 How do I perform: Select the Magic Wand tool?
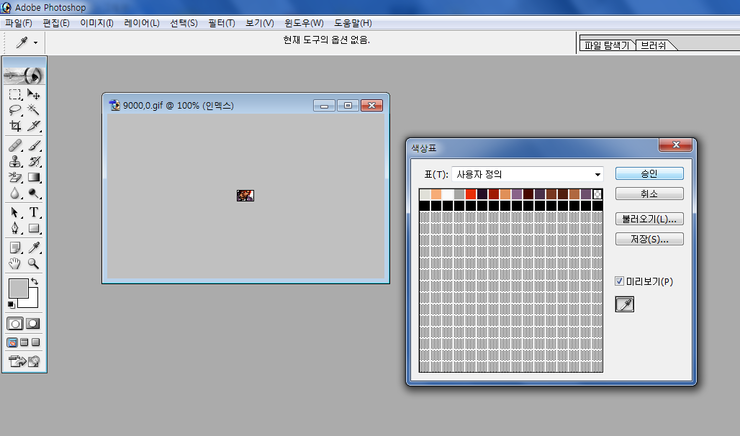point(33,110)
